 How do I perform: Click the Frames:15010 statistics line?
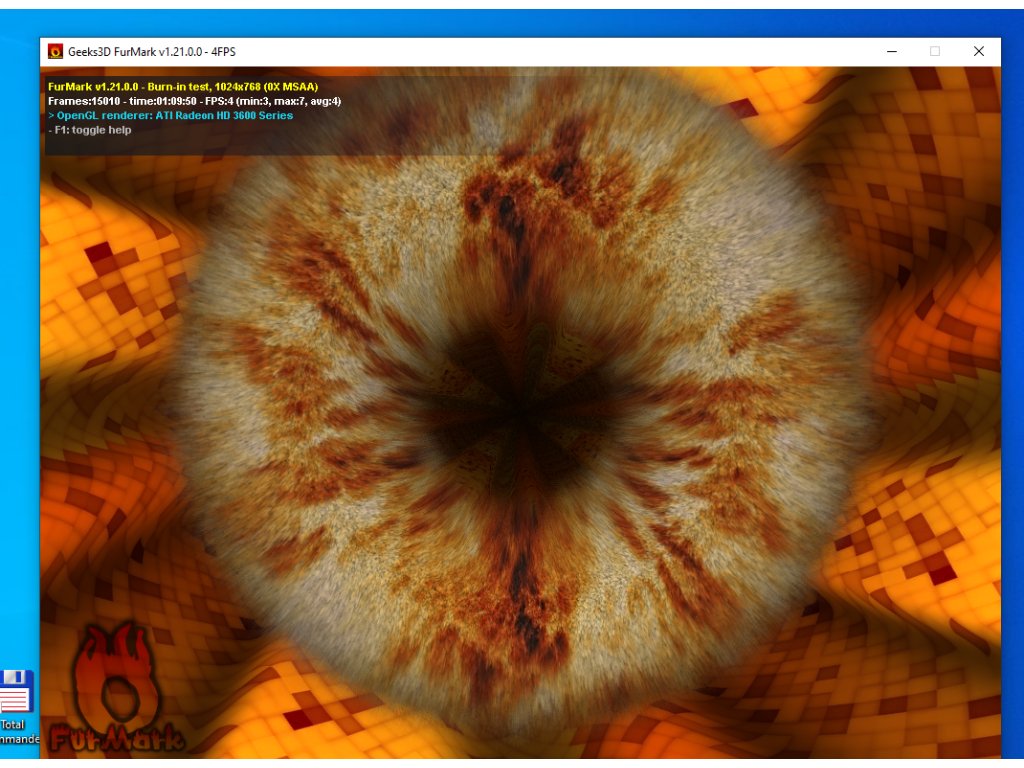coord(195,101)
